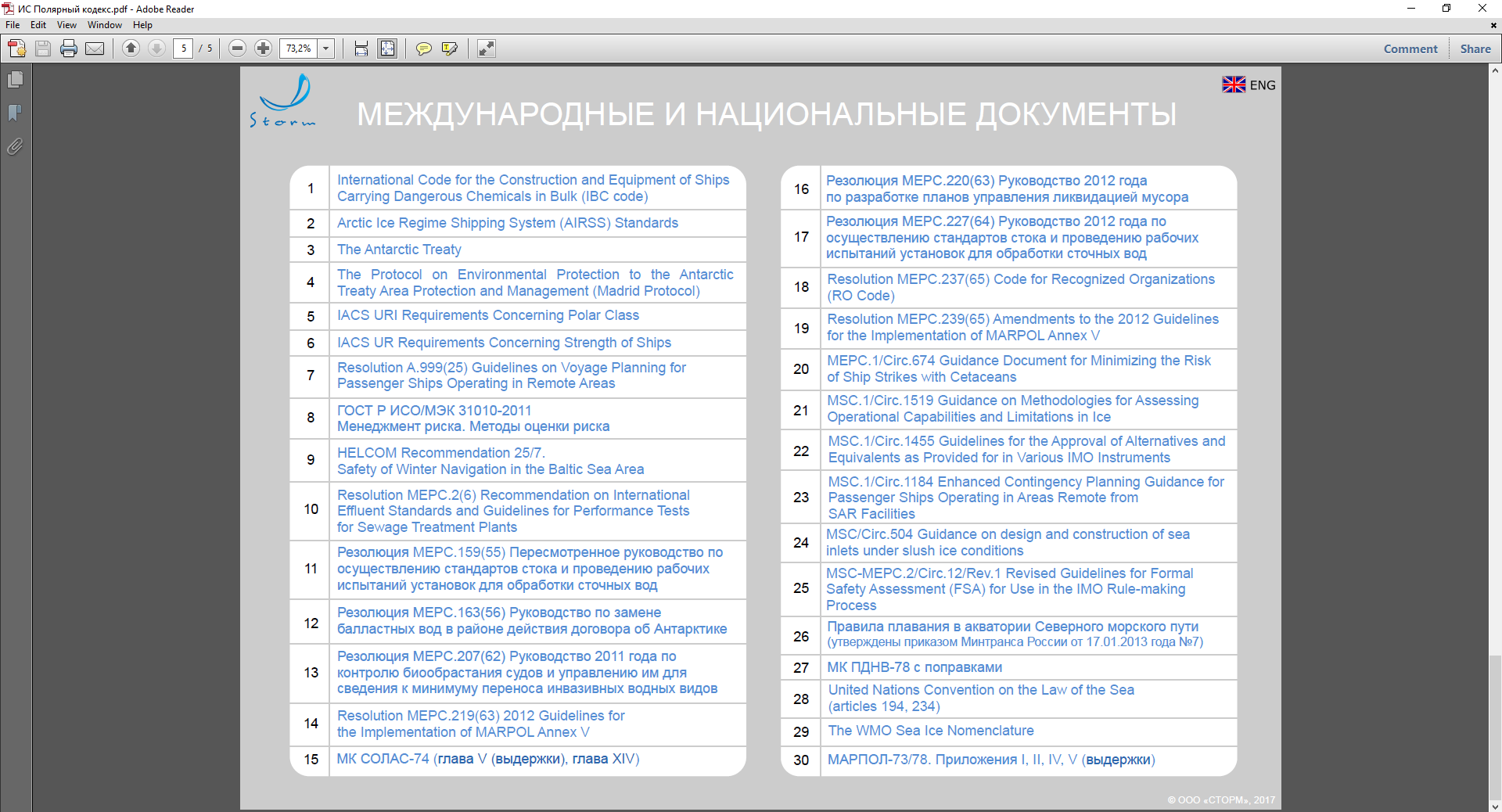The height and width of the screenshot is (812, 1502).
Task: Open МК ПДНВ-78 с поправками link
Action: click(x=914, y=667)
